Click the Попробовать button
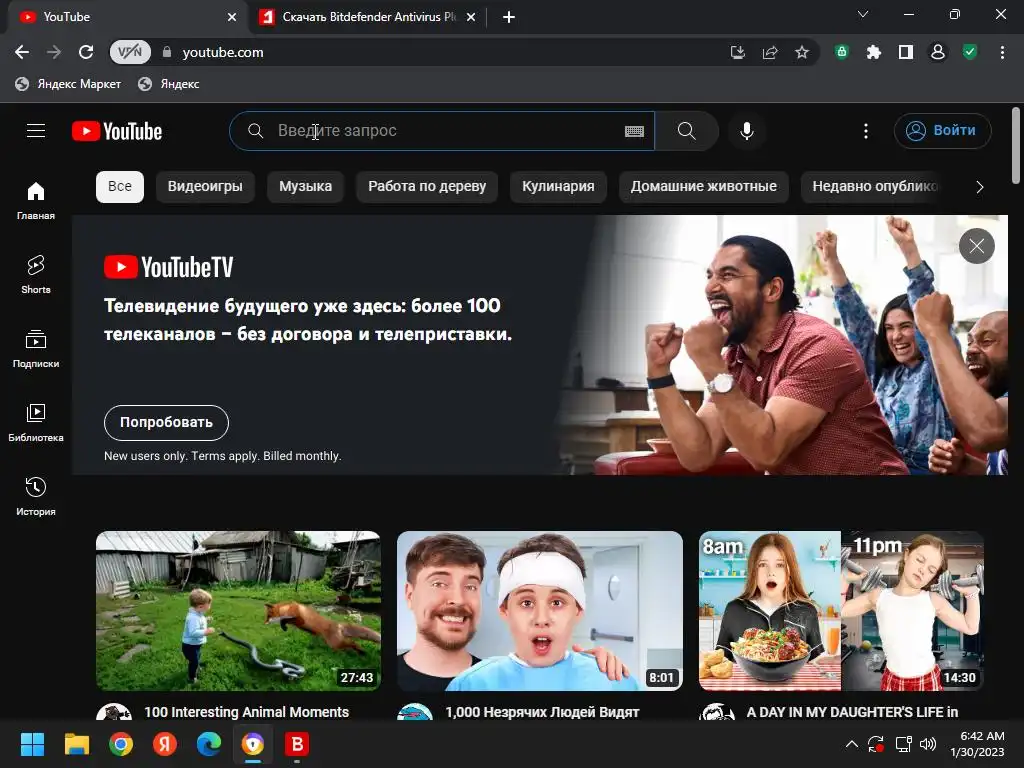 [x=167, y=423]
